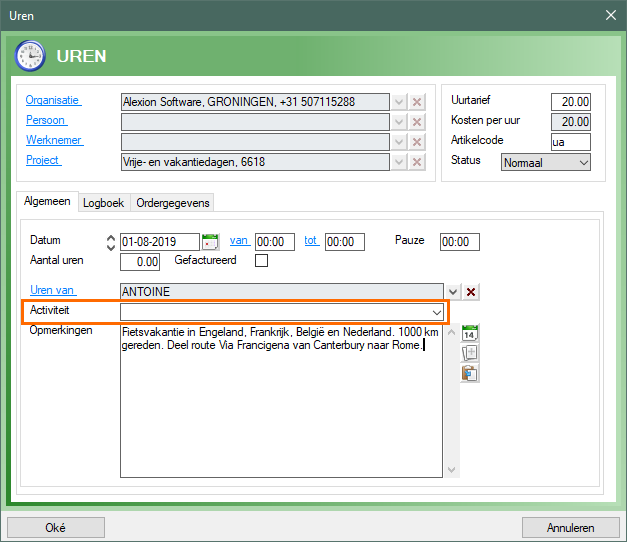627x542 pixels.
Task: Switch to the Ordergegevens tab
Action: (x=173, y=203)
